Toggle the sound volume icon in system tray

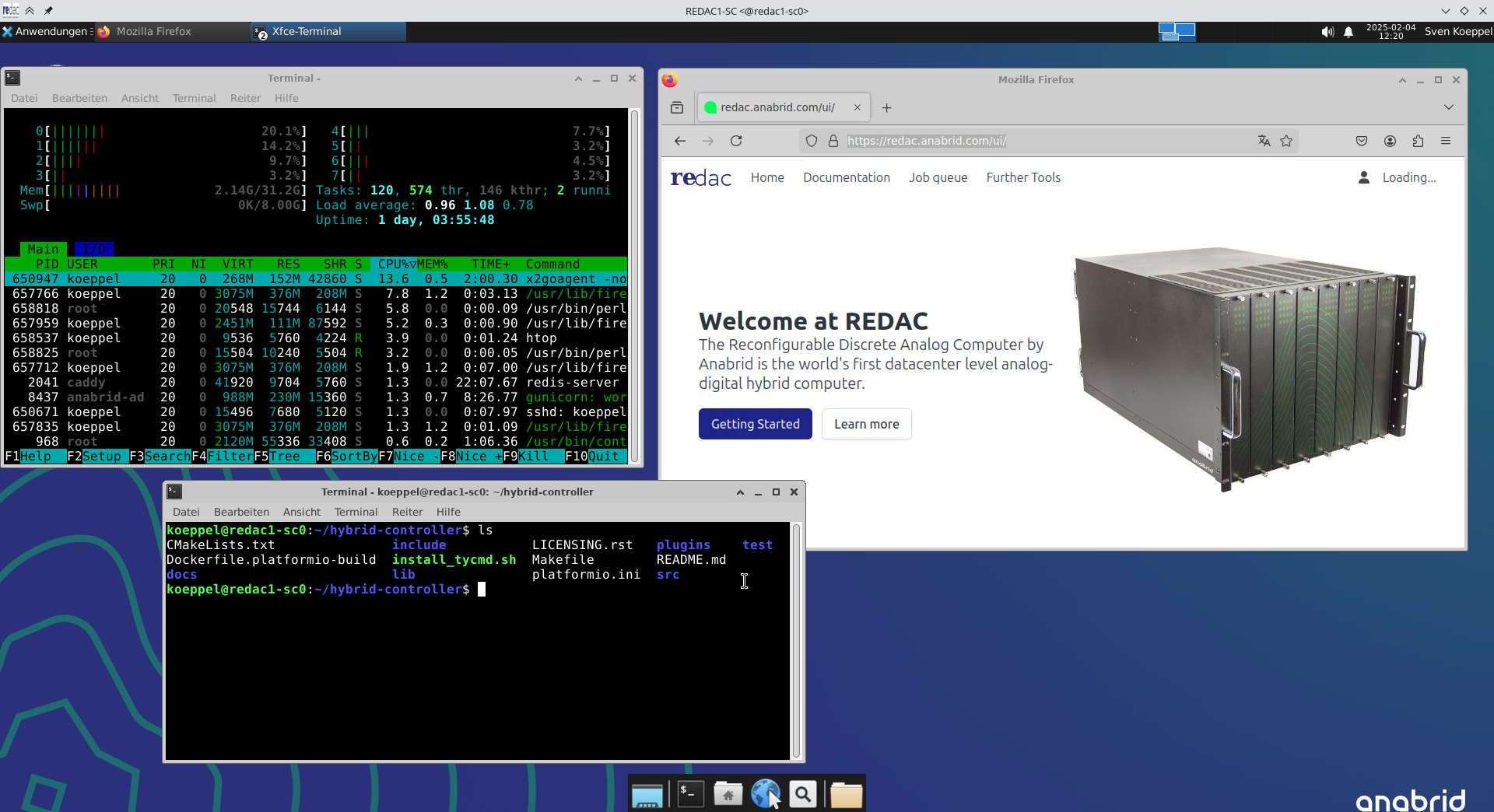tap(1327, 32)
